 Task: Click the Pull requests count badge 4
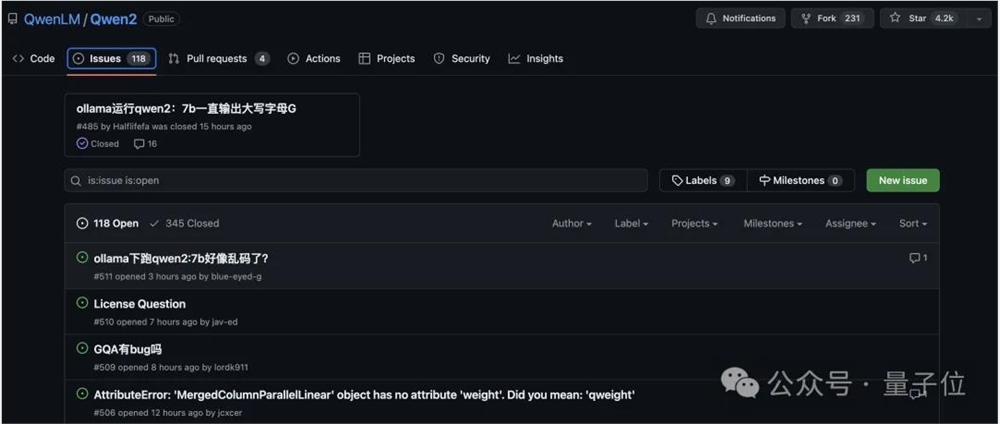(261, 59)
